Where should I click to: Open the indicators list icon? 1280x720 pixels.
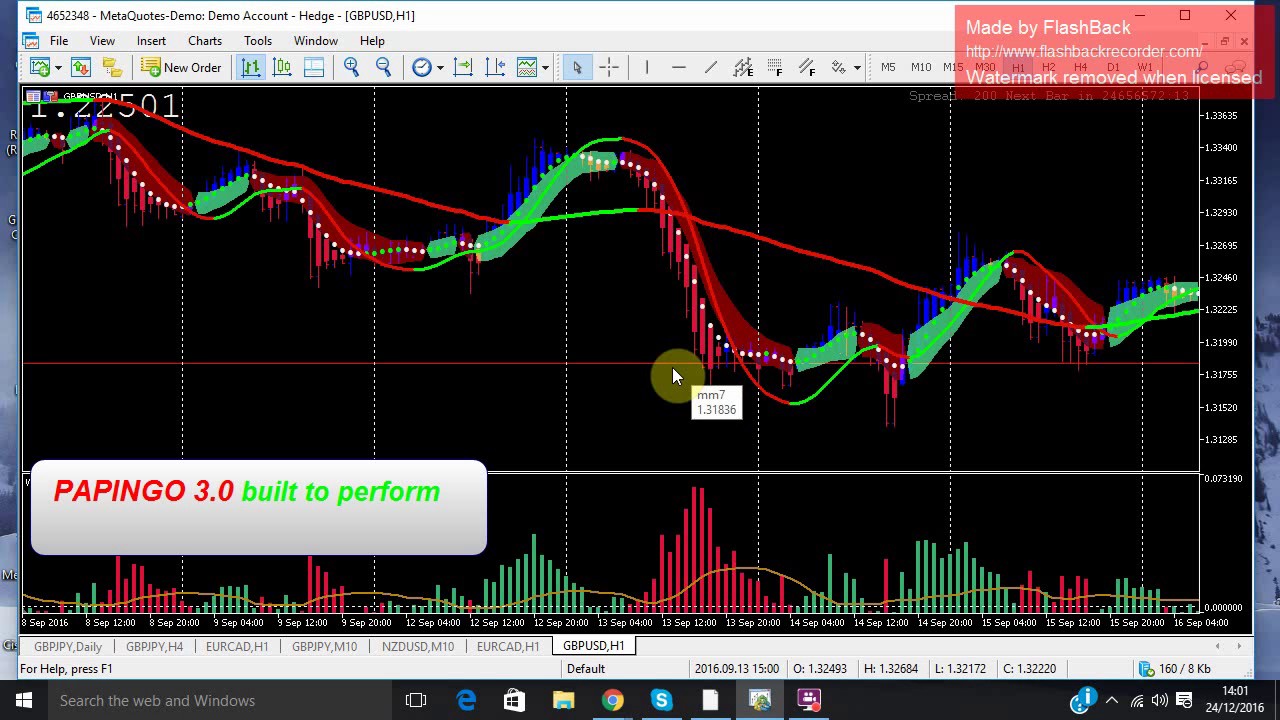(527, 67)
